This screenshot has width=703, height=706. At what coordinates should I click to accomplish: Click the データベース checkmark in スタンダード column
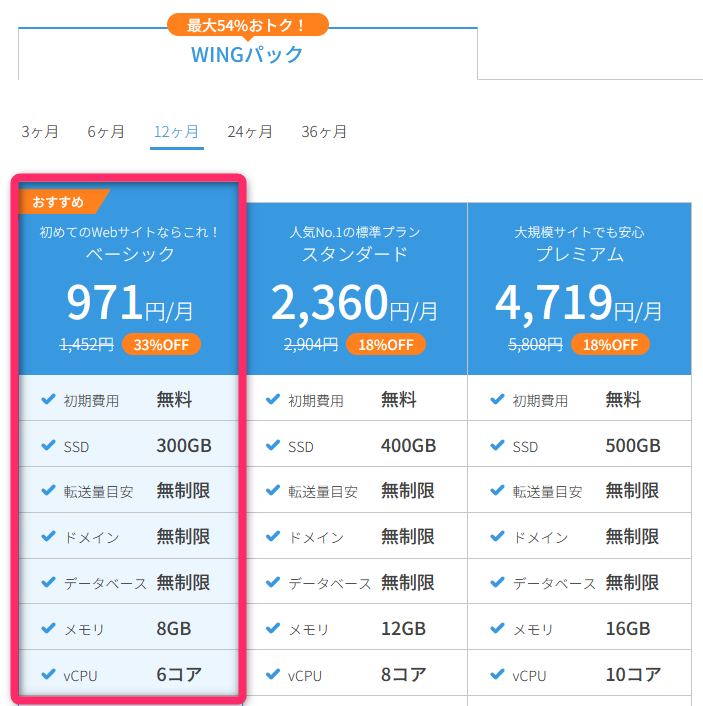[x=273, y=582]
